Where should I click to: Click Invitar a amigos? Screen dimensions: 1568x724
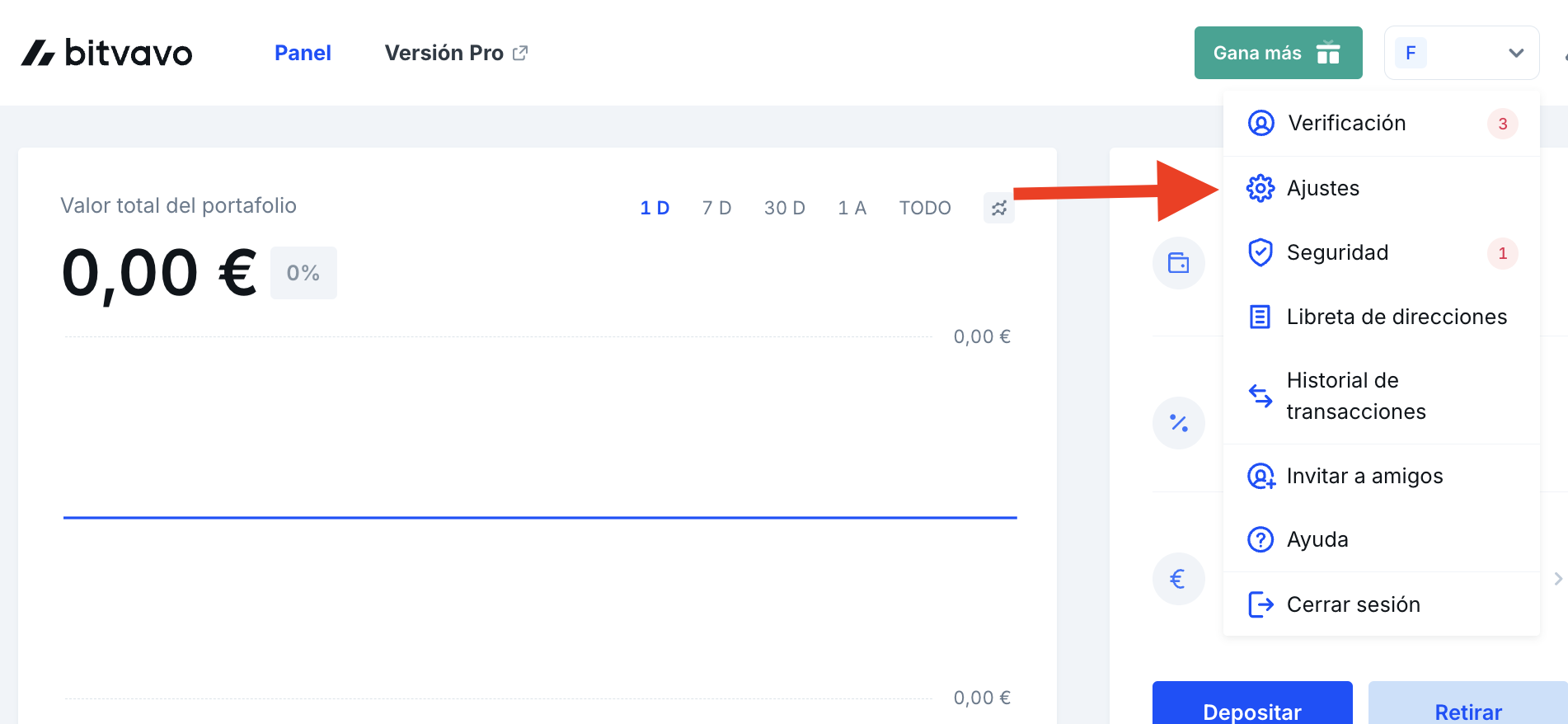tap(1364, 476)
